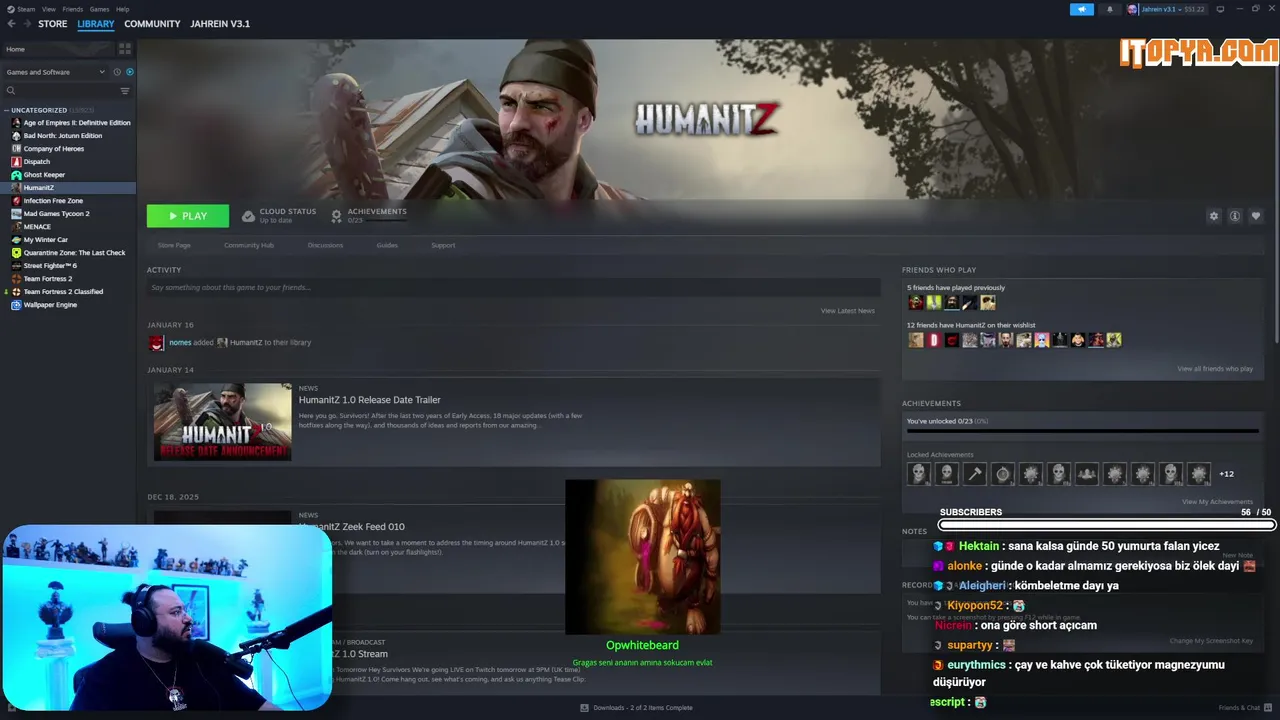Select Company of Heroes in library
The image size is (1280, 720).
[x=54, y=149]
